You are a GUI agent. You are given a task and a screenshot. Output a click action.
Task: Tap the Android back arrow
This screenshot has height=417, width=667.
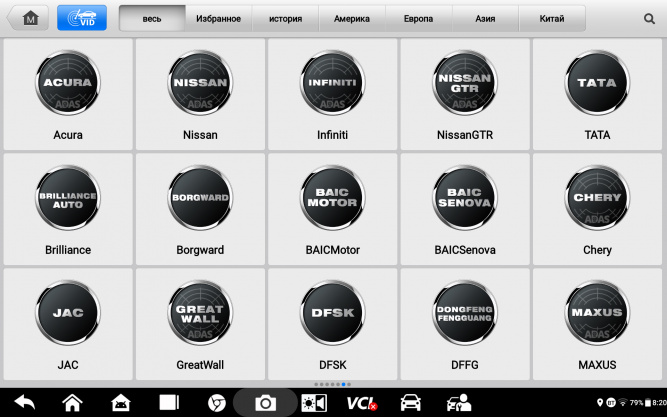25,402
